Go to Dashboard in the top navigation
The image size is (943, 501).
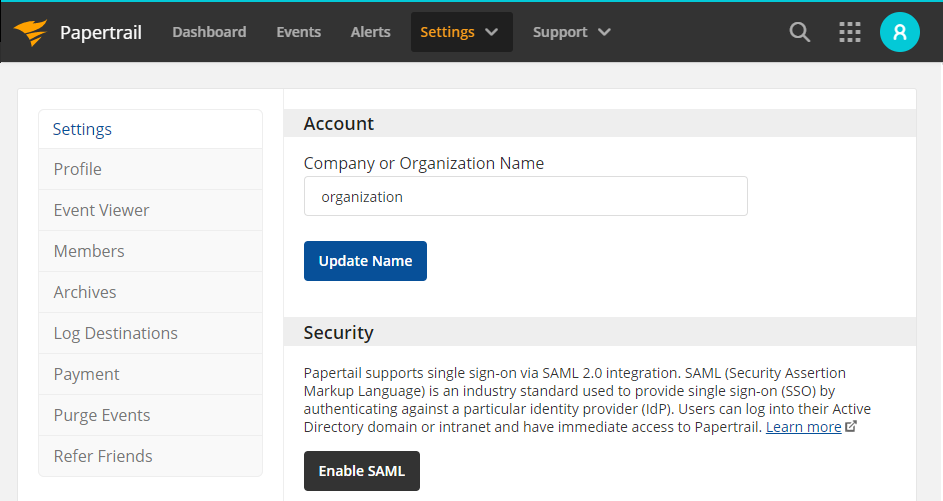click(x=209, y=32)
